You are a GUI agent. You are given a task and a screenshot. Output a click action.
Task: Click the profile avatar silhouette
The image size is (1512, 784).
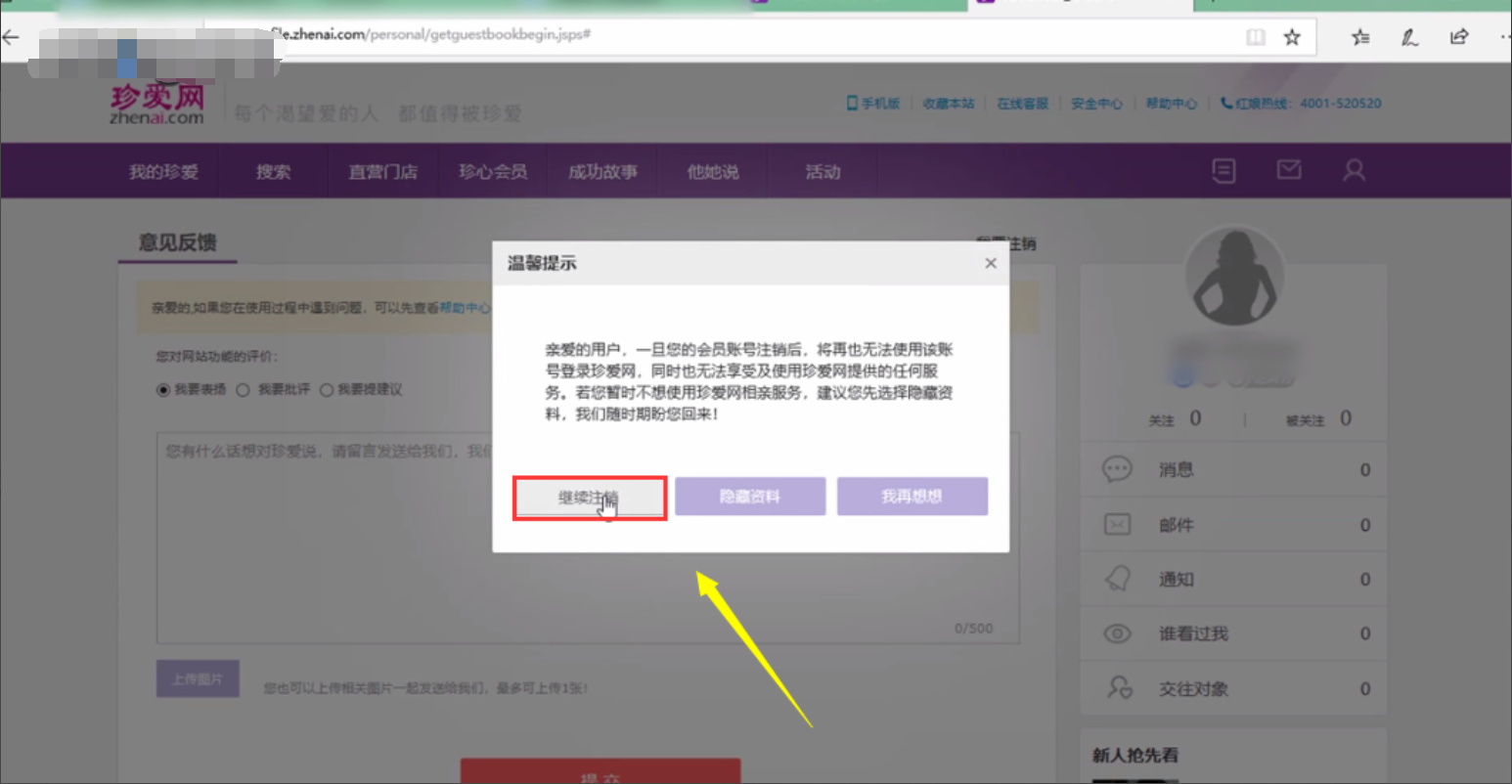coord(1234,278)
